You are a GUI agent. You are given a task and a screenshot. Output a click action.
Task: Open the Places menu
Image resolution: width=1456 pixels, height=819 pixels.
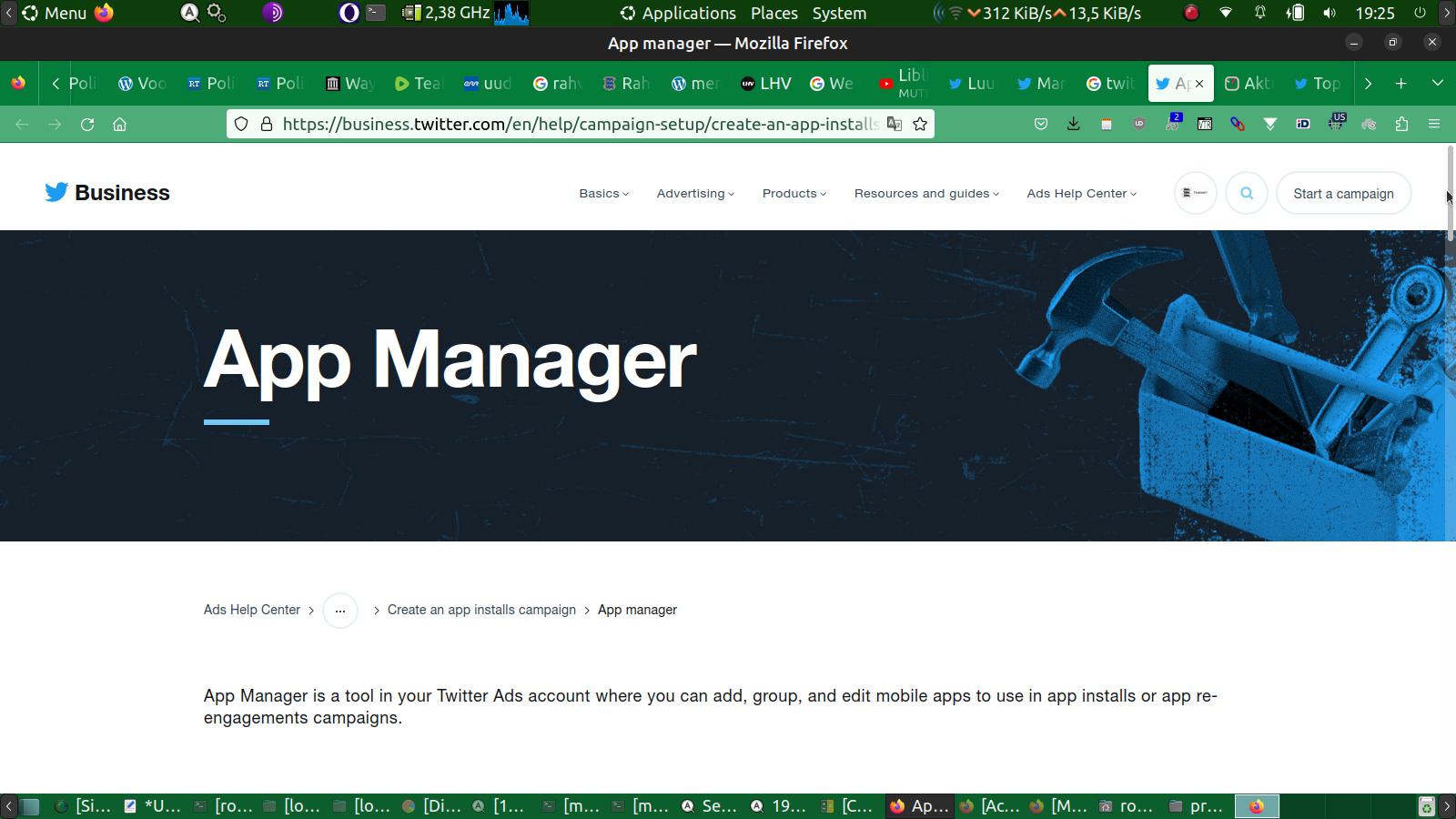coord(774,13)
